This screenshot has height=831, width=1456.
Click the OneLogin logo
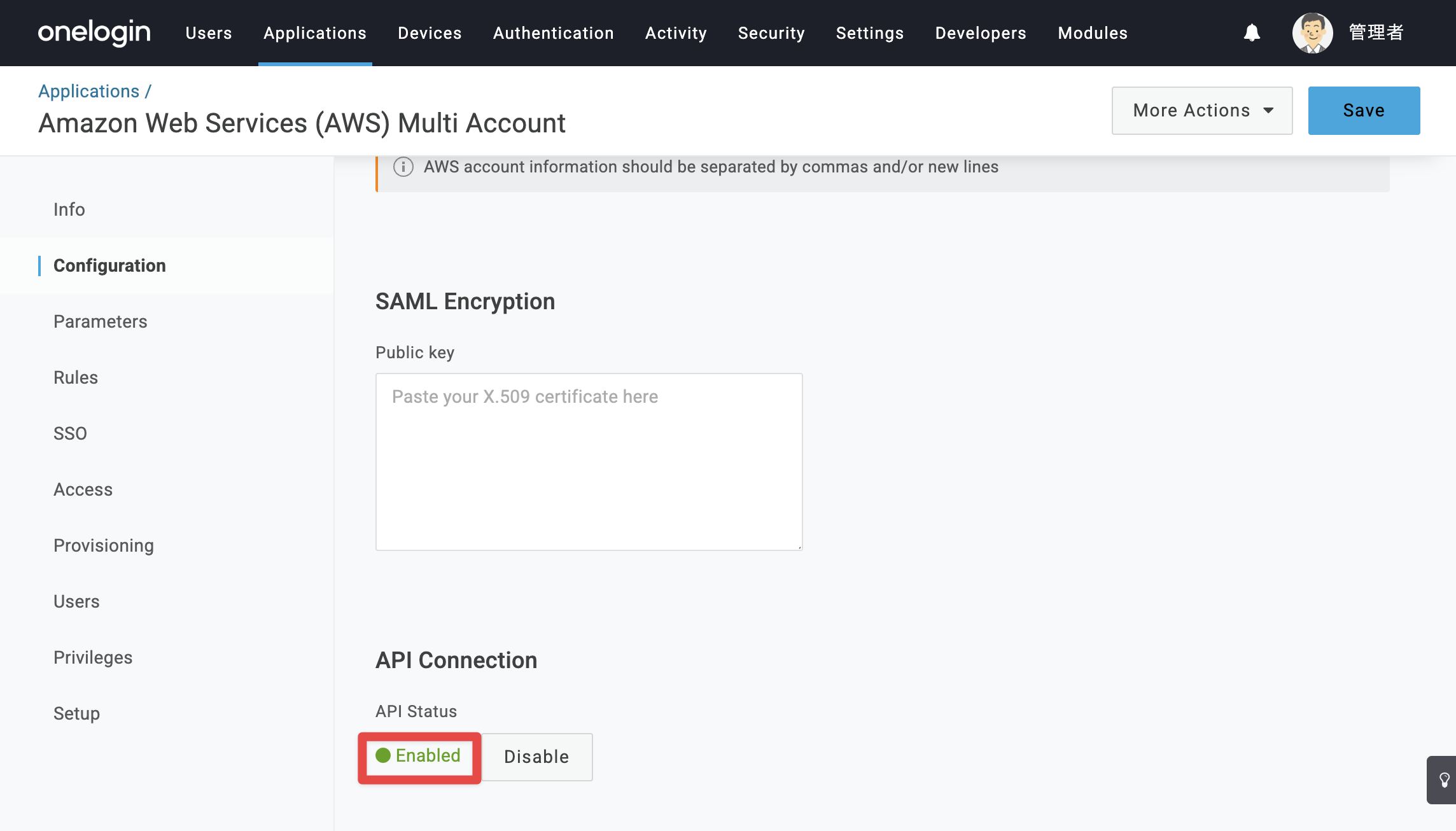94,32
